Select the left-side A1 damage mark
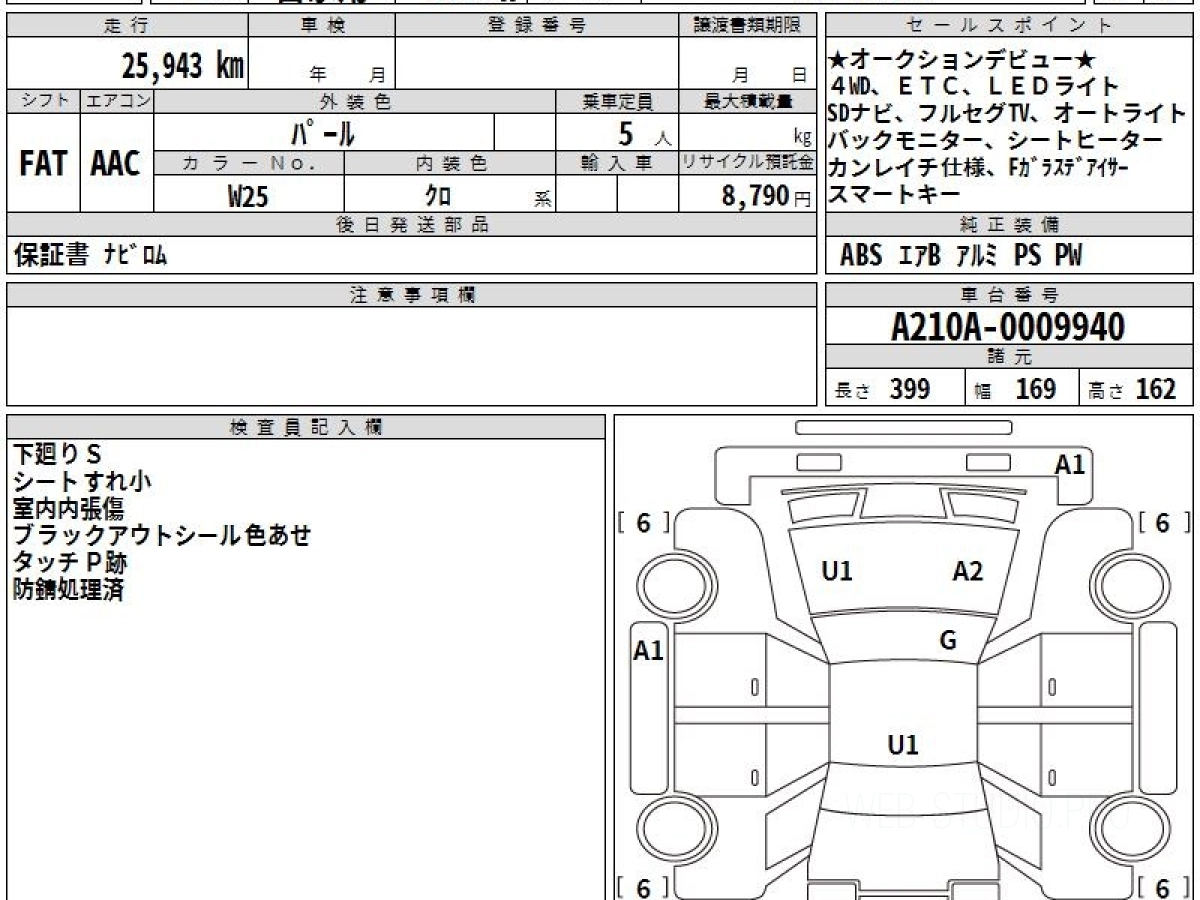Screen dimensions: 1200x900 tap(650, 650)
